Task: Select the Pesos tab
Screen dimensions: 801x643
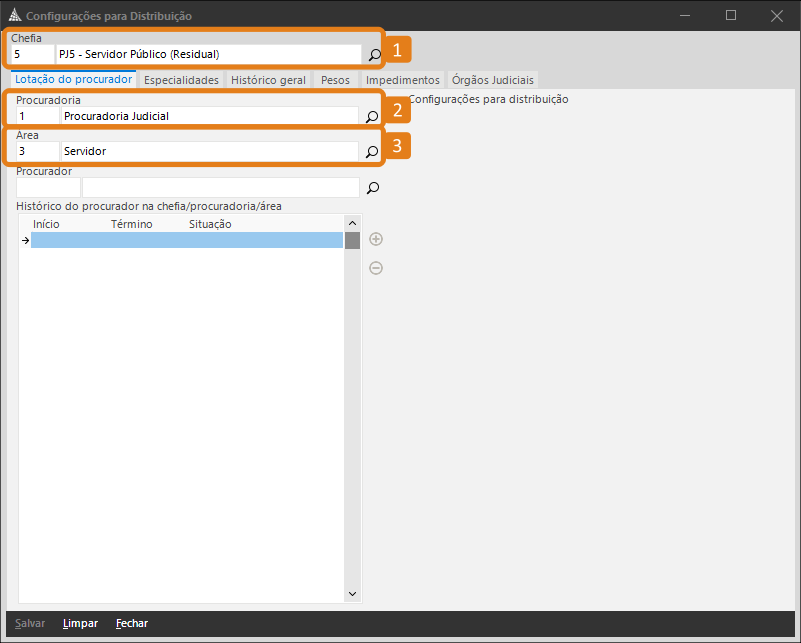Action: point(335,80)
